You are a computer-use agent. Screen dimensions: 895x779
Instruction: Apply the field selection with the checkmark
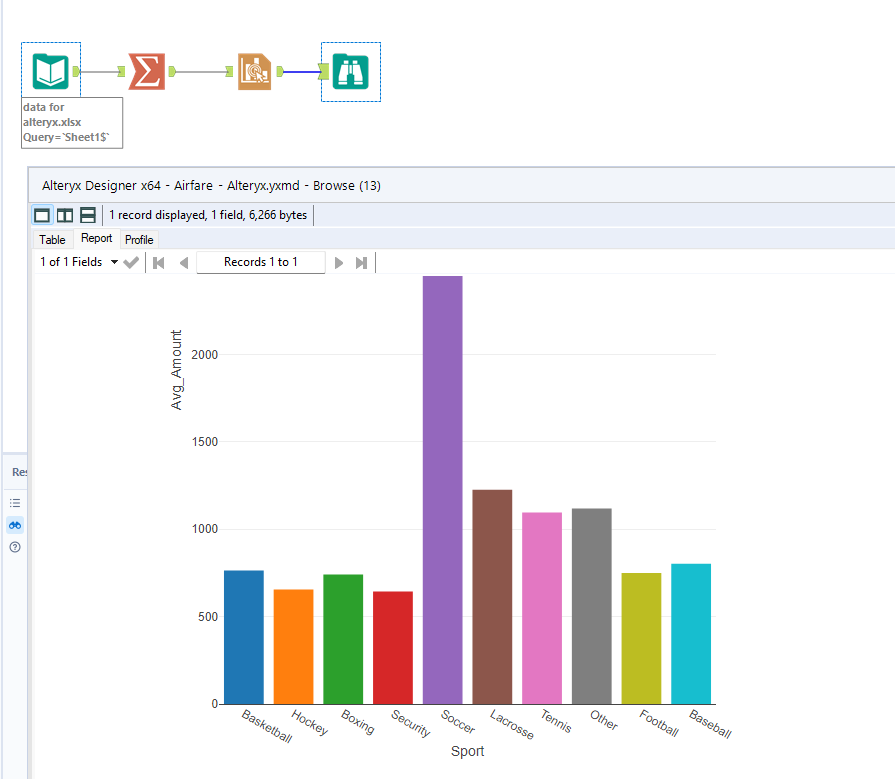click(x=130, y=261)
